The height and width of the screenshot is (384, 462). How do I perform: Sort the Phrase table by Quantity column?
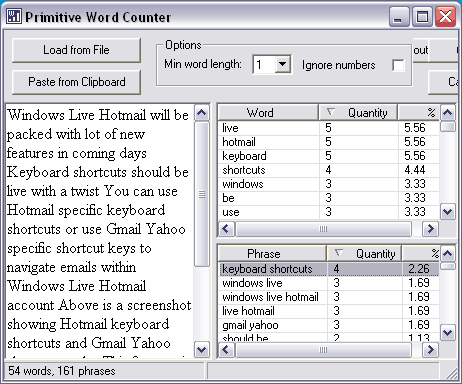click(x=364, y=254)
